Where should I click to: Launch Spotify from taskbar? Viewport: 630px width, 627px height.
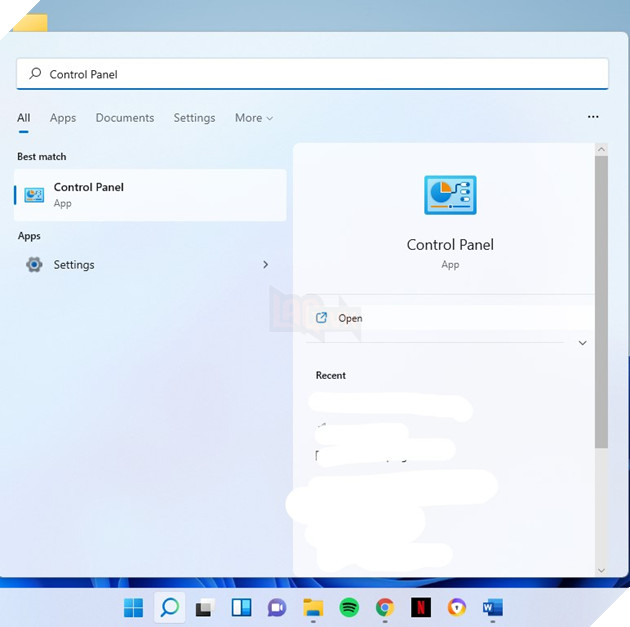[x=349, y=607]
